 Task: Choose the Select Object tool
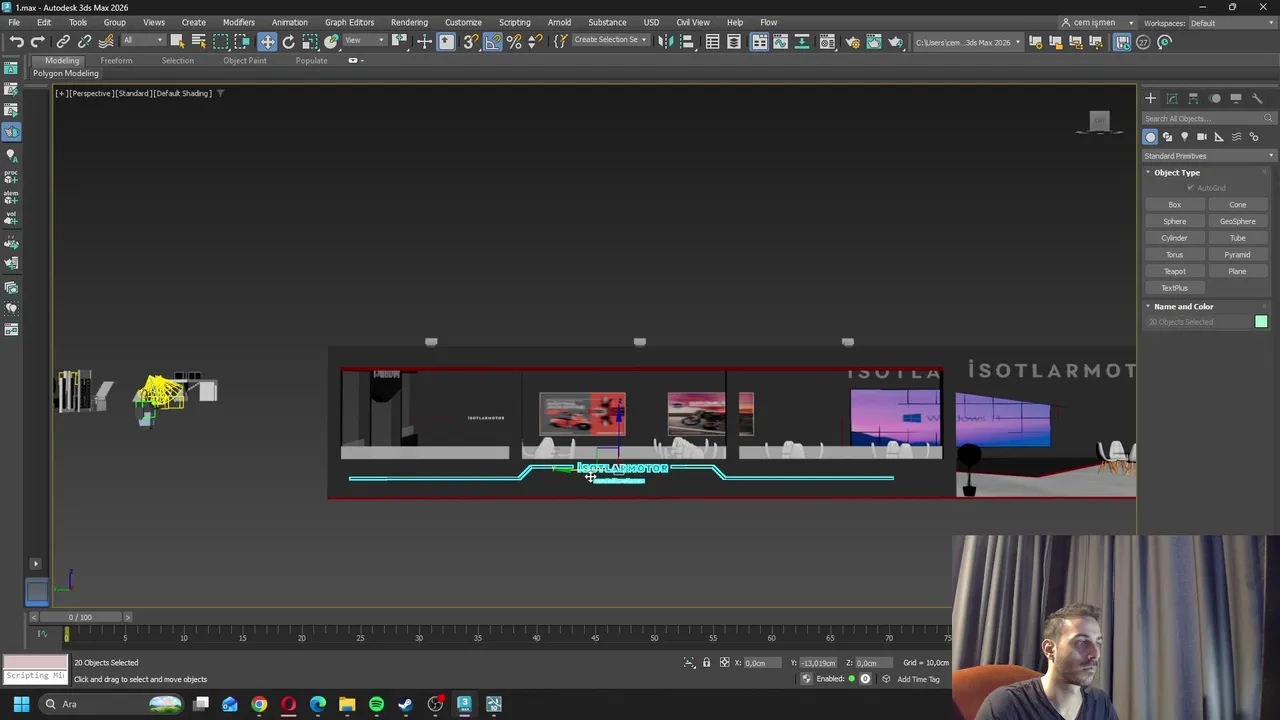pos(177,41)
